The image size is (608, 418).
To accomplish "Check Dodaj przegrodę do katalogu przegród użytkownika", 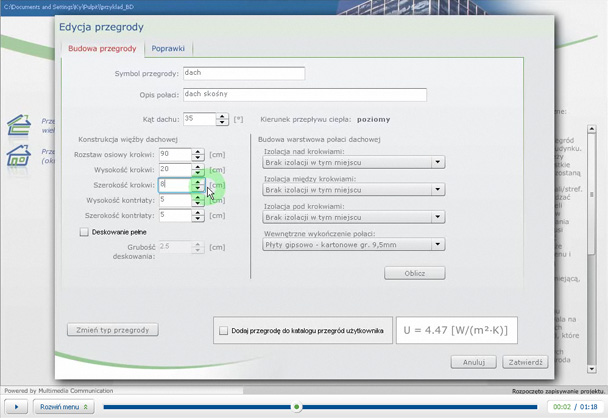I will 223,330.
